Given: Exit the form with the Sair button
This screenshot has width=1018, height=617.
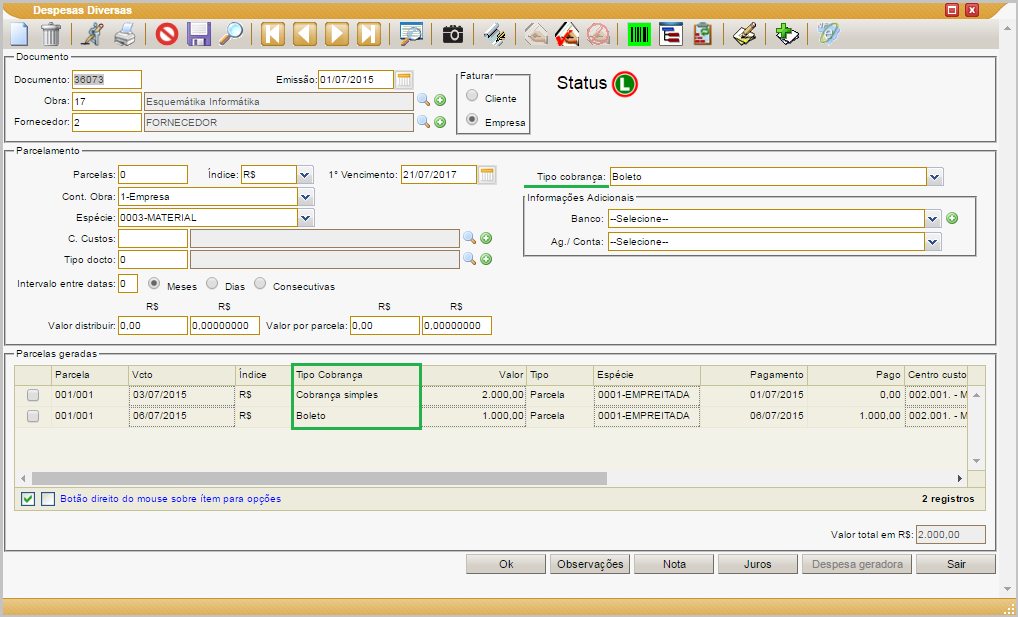Looking at the screenshot, I should (956, 564).
